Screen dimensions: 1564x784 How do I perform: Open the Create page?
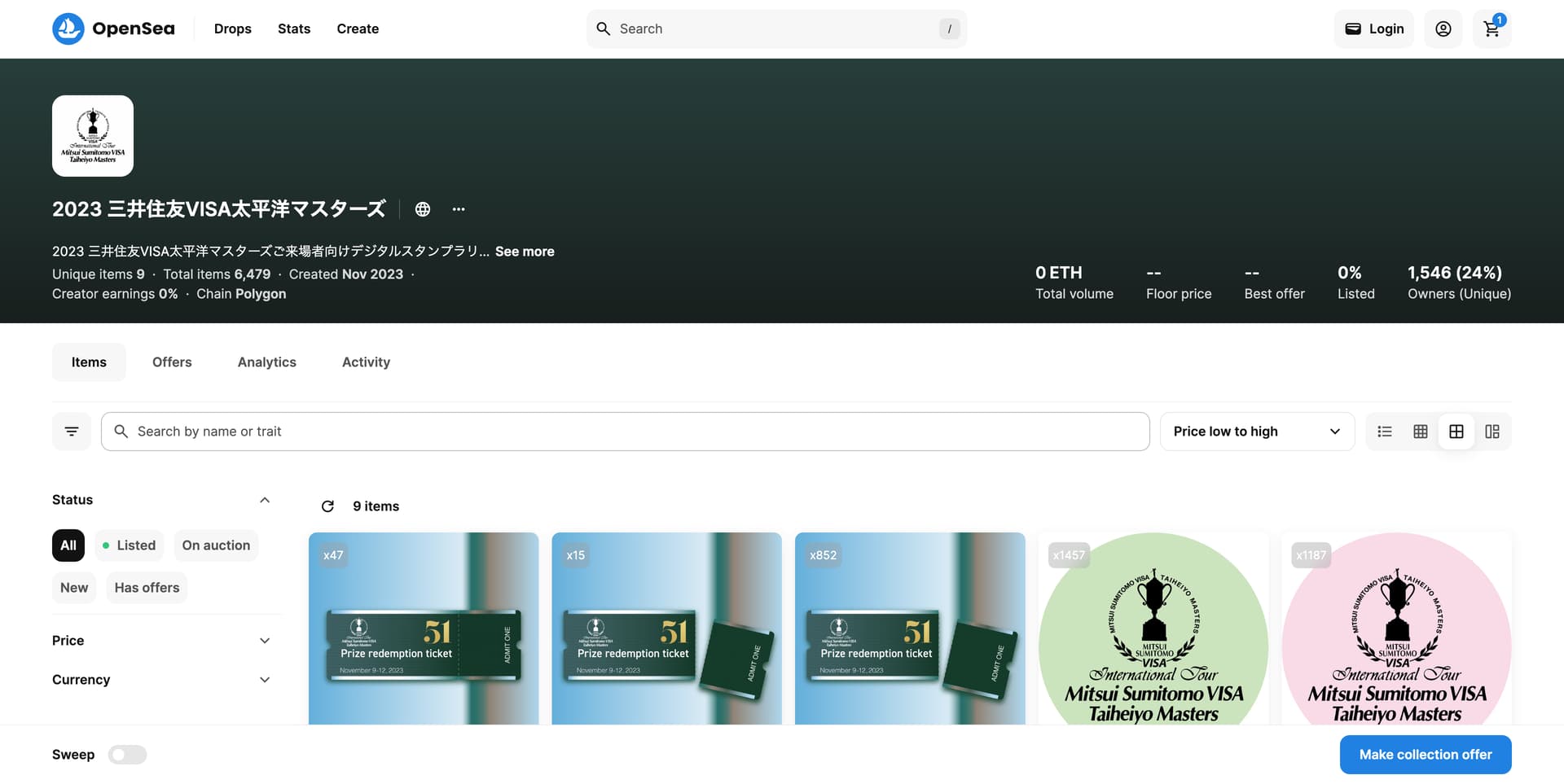pyautogui.click(x=358, y=28)
